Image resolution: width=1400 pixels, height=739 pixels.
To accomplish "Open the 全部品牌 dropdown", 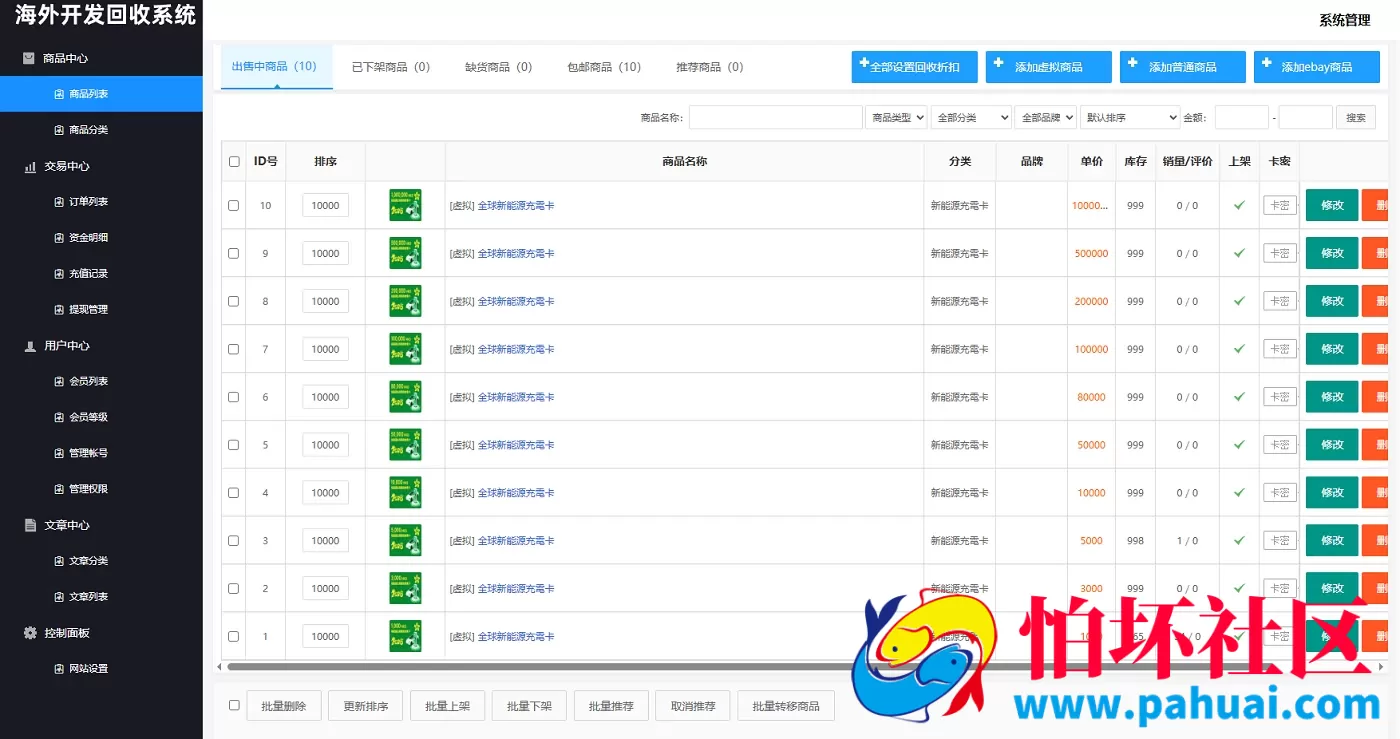I will tap(1045, 118).
